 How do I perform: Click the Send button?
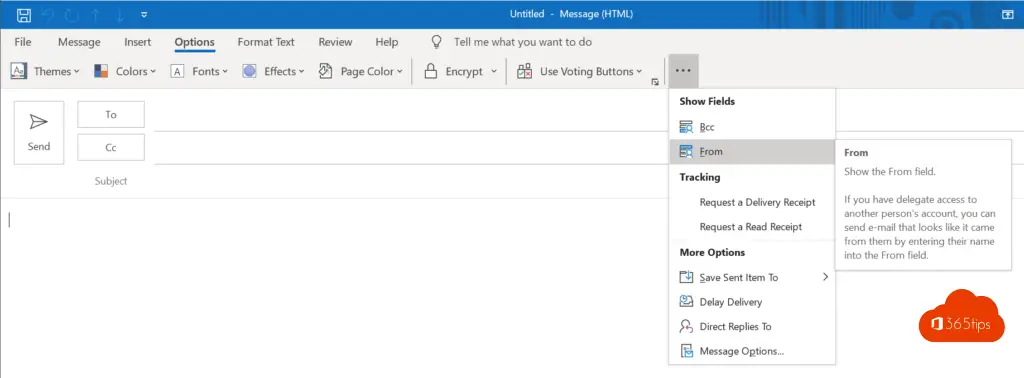click(39, 133)
